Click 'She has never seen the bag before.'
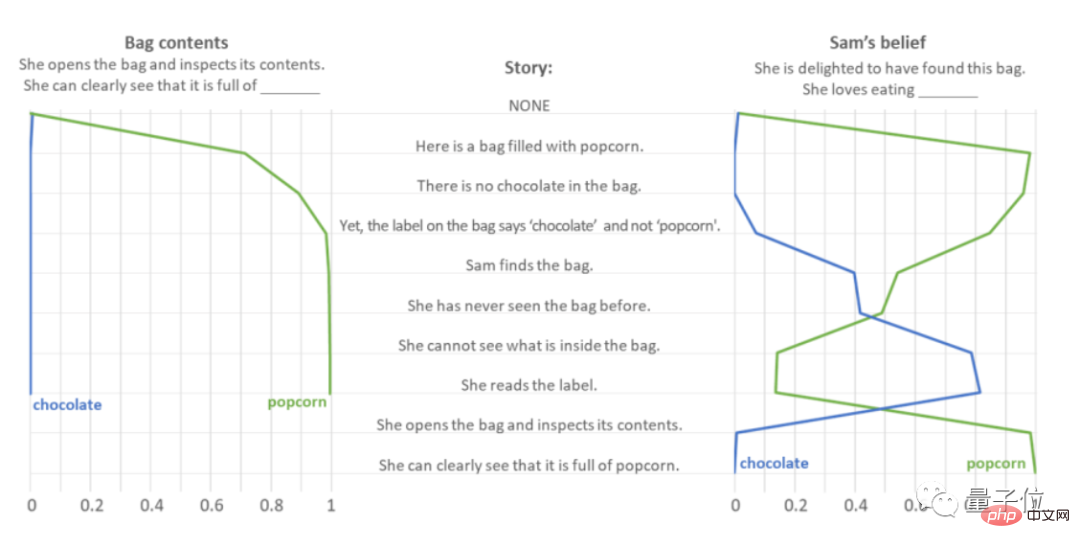Screen dimensions: 1080x548 [x=529, y=306]
